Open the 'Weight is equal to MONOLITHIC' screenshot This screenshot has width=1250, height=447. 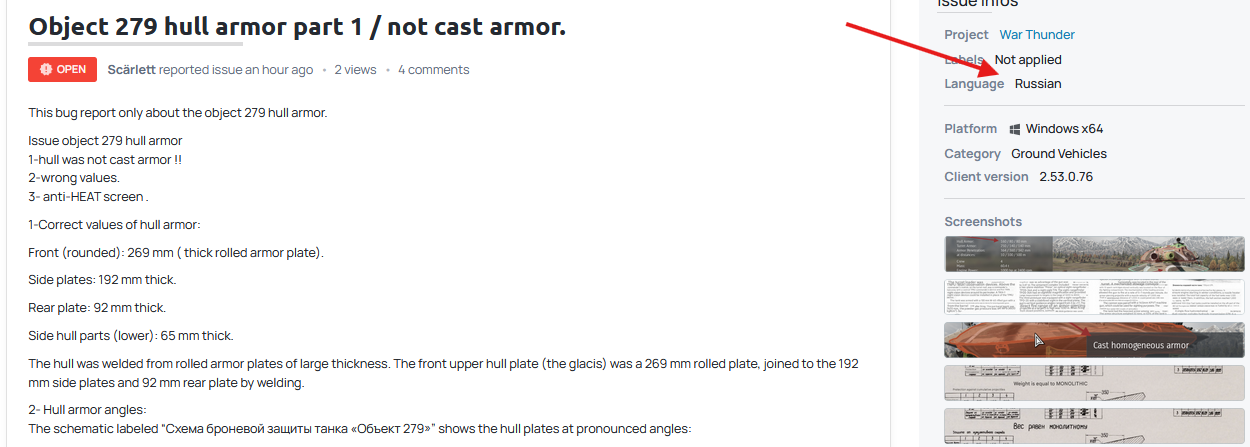(1094, 383)
